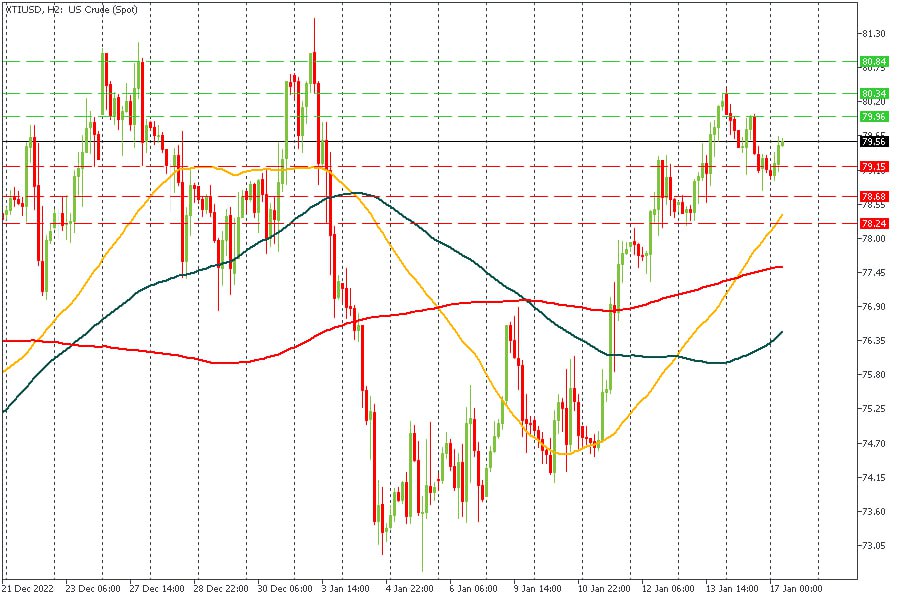Click the 4 Jan 22:00 time label
Image resolution: width=900 pixels, height=600 pixels.
pyautogui.click(x=409, y=589)
